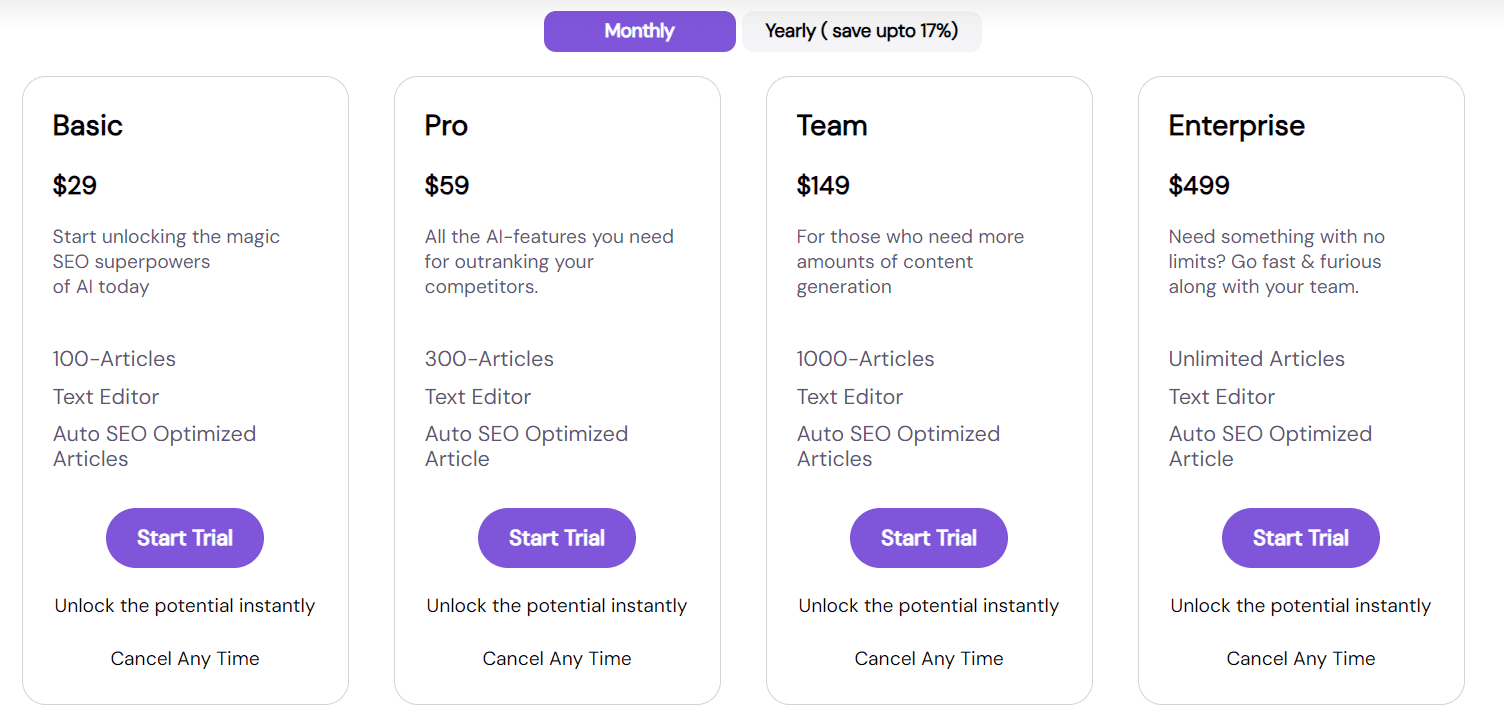Click the $29 price

click(x=75, y=186)
